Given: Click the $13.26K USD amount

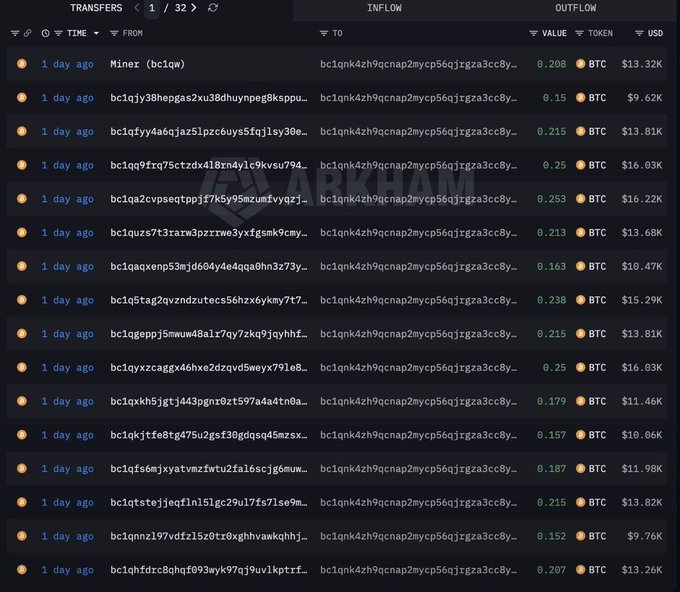Looking at the screenshot, I should click(642, 570).
